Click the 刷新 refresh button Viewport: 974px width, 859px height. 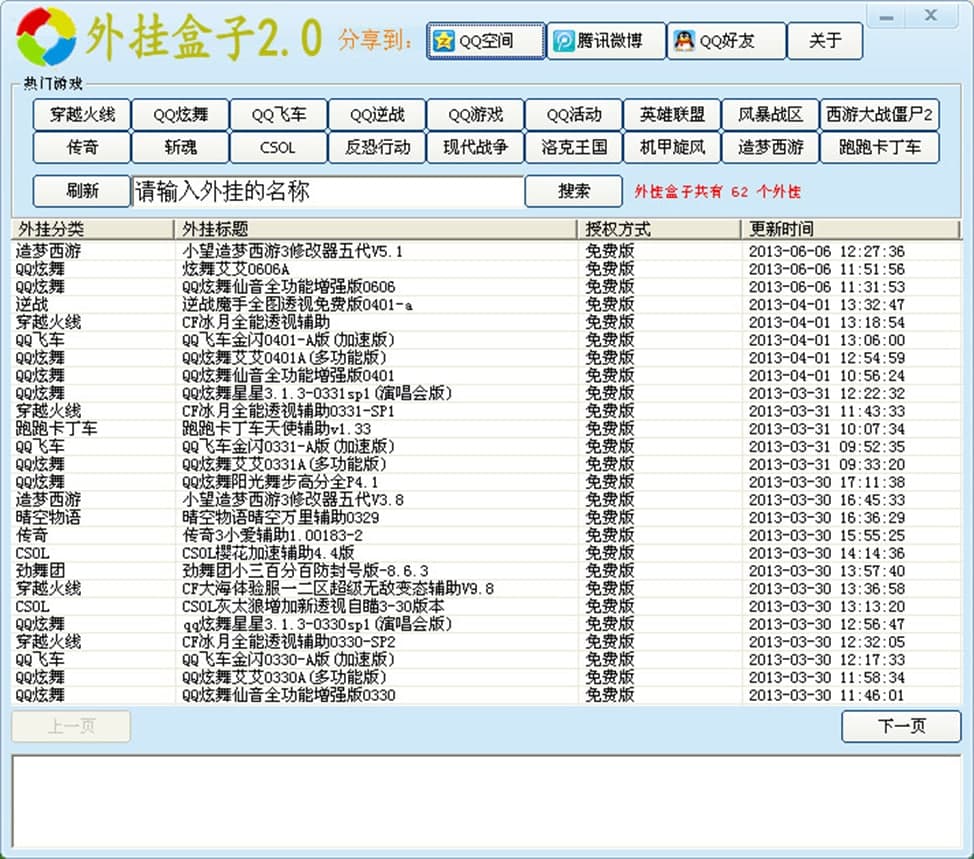tap(82, 191)
